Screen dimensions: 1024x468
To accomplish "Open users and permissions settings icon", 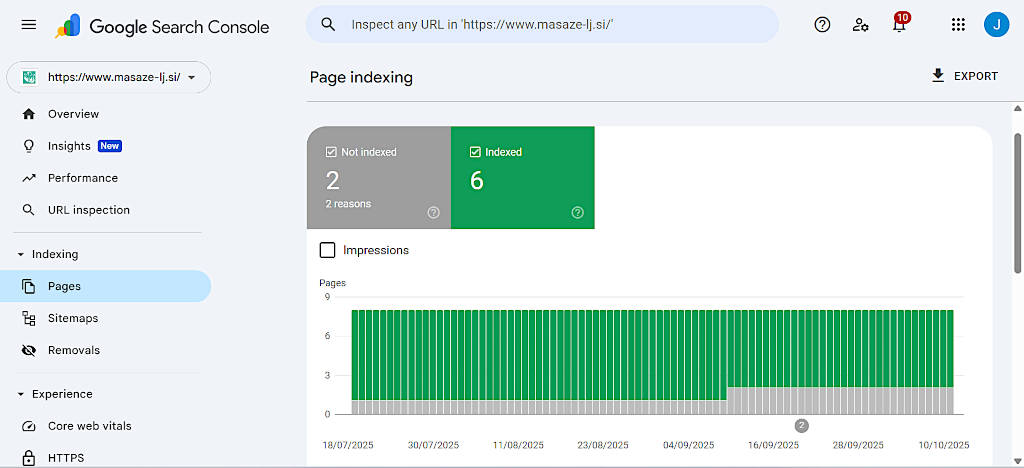I will click(x=860, y=25).
